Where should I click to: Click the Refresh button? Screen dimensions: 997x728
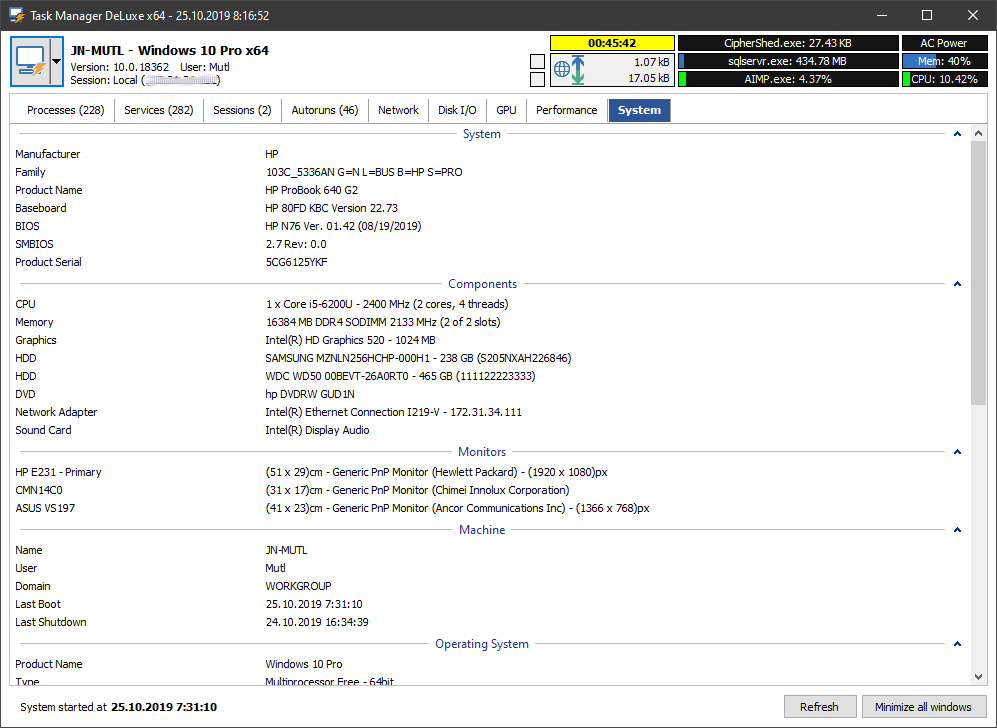[819, 706]
